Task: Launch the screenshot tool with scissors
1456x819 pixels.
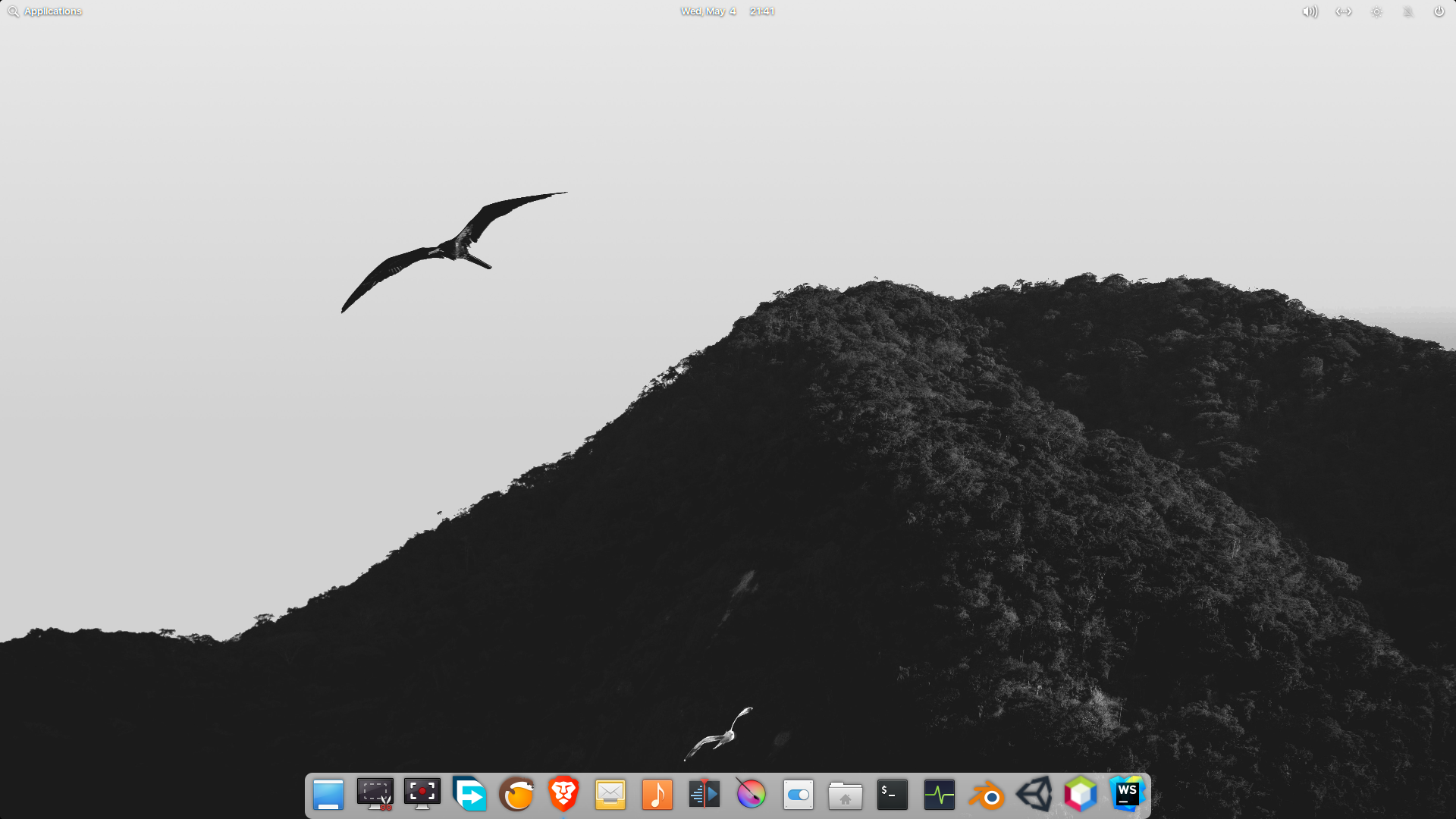Action: click(375, 795)
